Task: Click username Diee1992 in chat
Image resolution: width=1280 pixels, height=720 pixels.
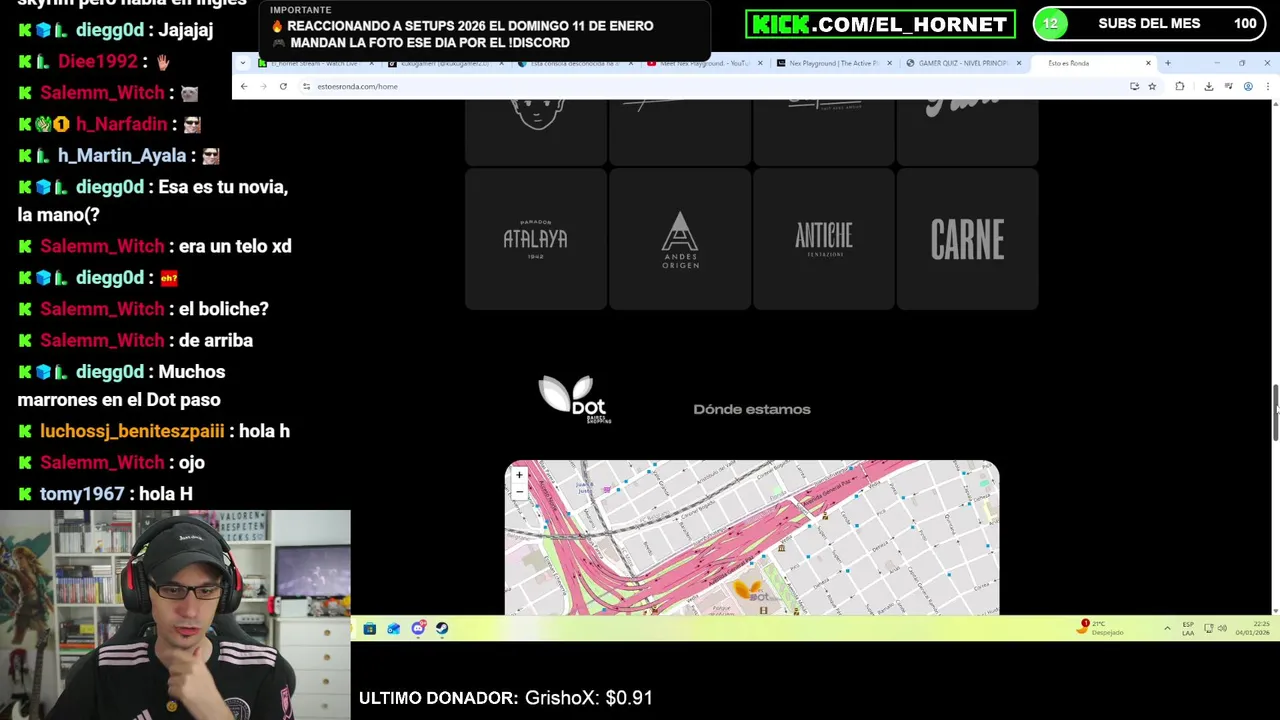Action: click(x=97, y=61)
